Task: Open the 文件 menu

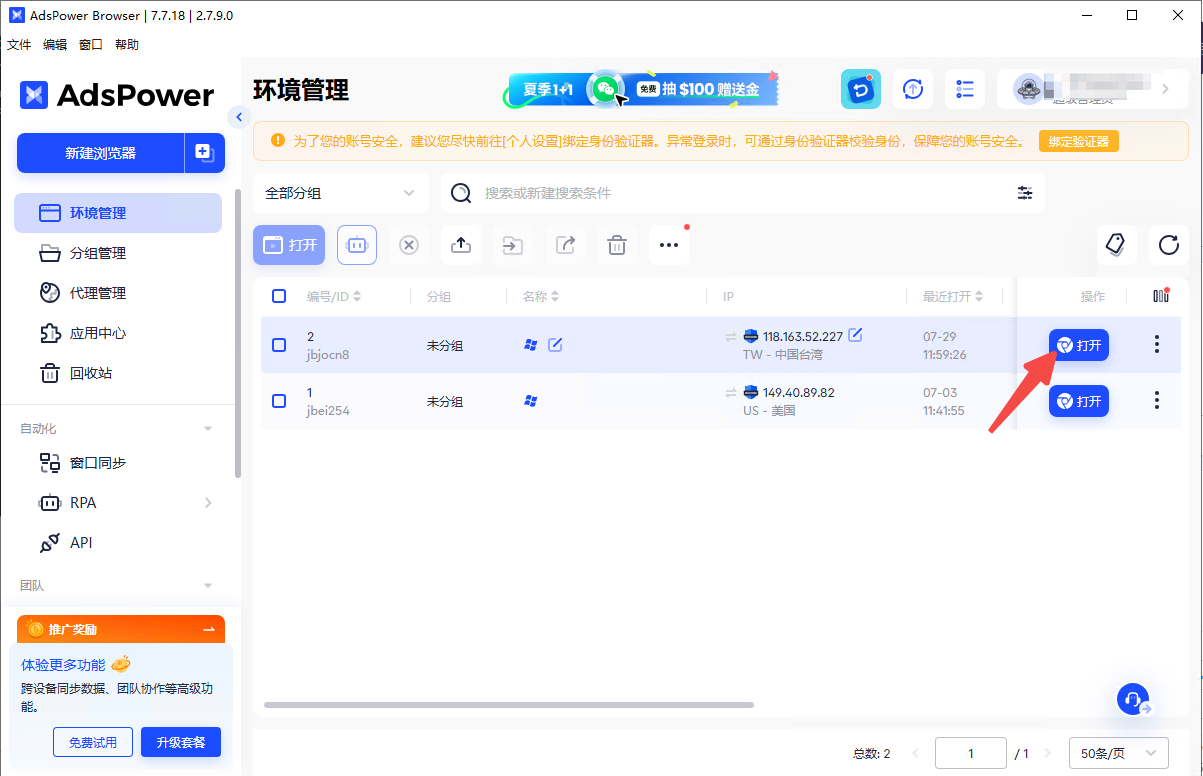Action: coord(19,45)
